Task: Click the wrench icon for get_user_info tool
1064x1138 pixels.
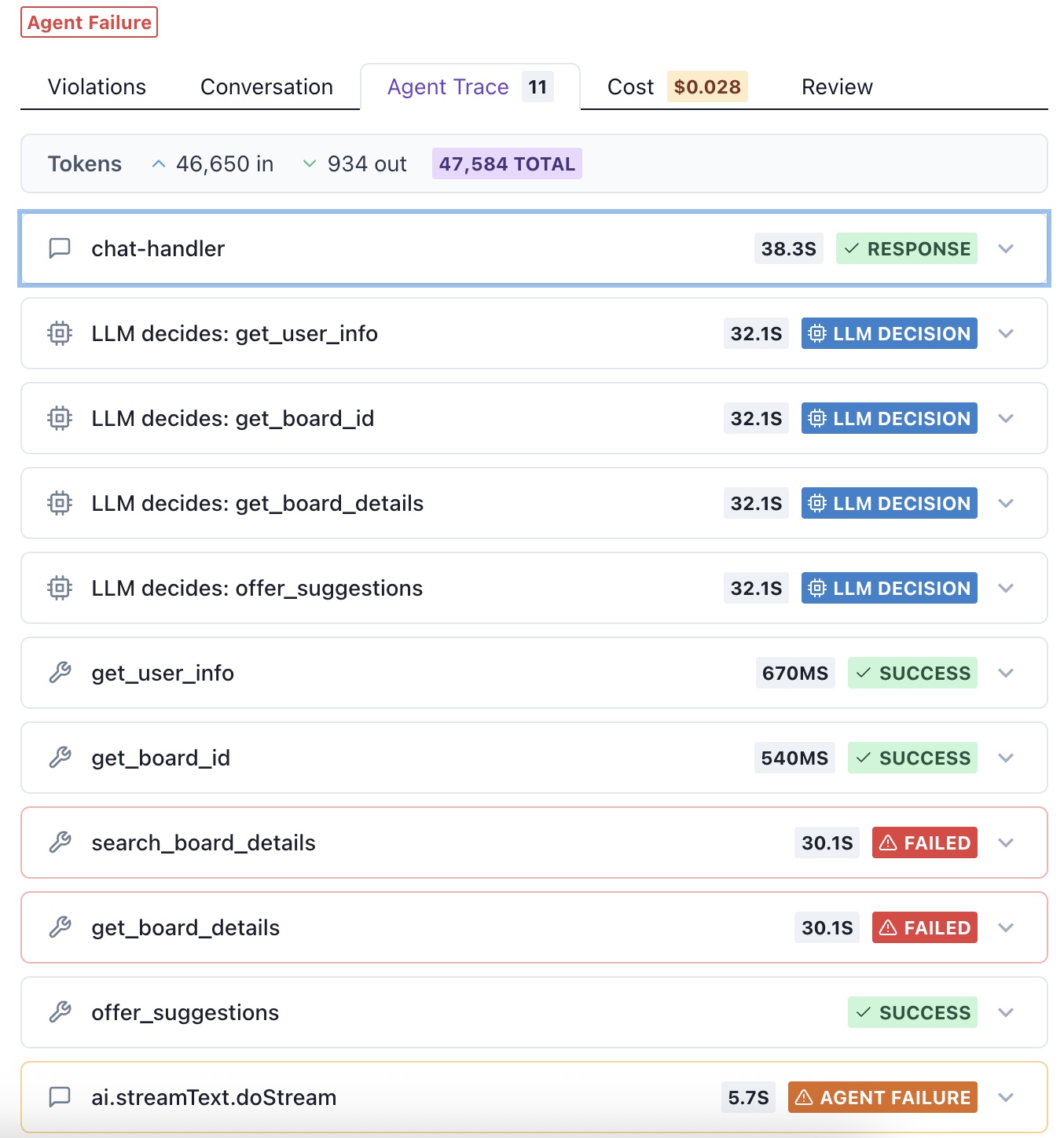Action: [60, 673]
